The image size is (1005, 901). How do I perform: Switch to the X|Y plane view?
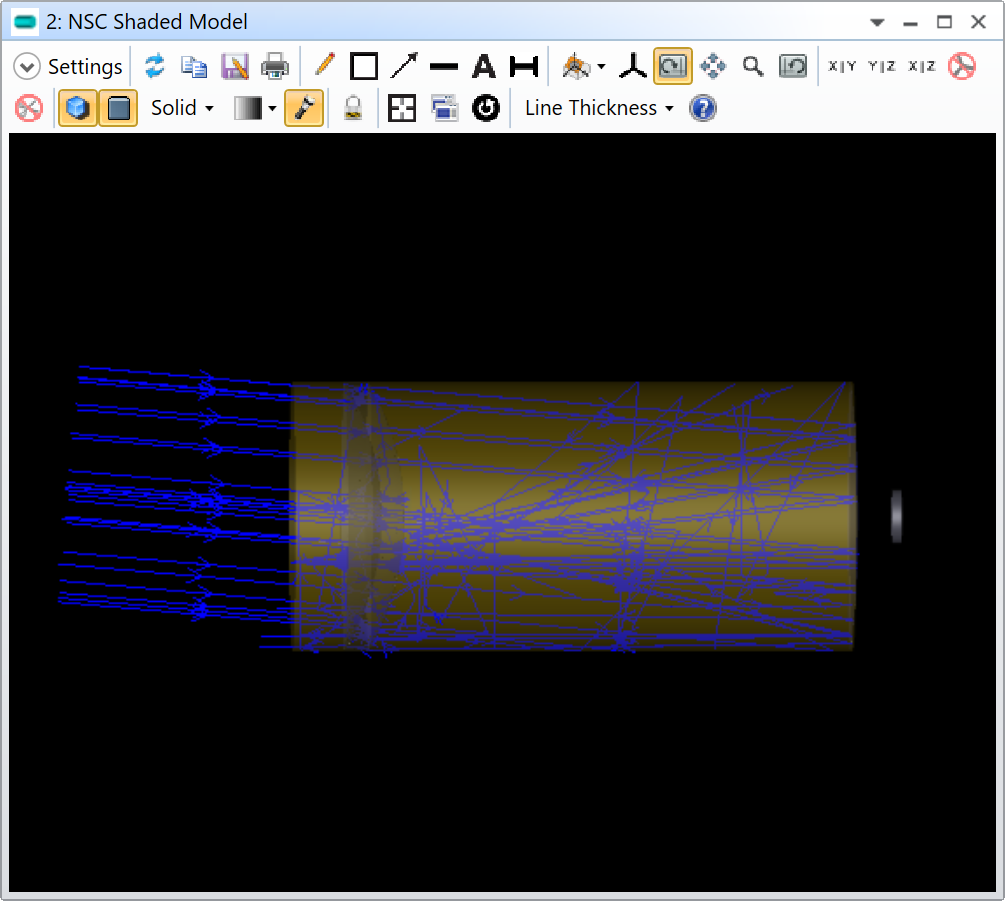pos(842,66)
